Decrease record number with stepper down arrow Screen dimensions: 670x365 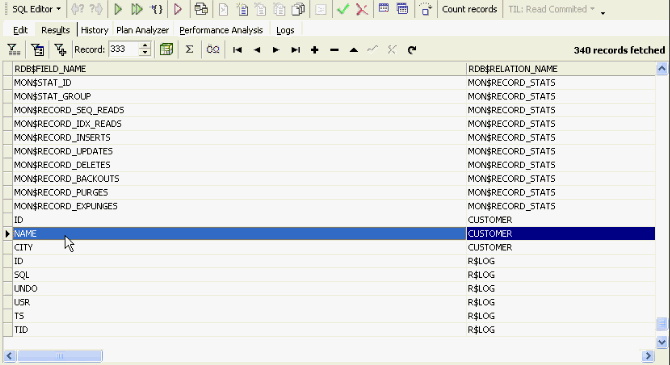[x=145, y=53]
